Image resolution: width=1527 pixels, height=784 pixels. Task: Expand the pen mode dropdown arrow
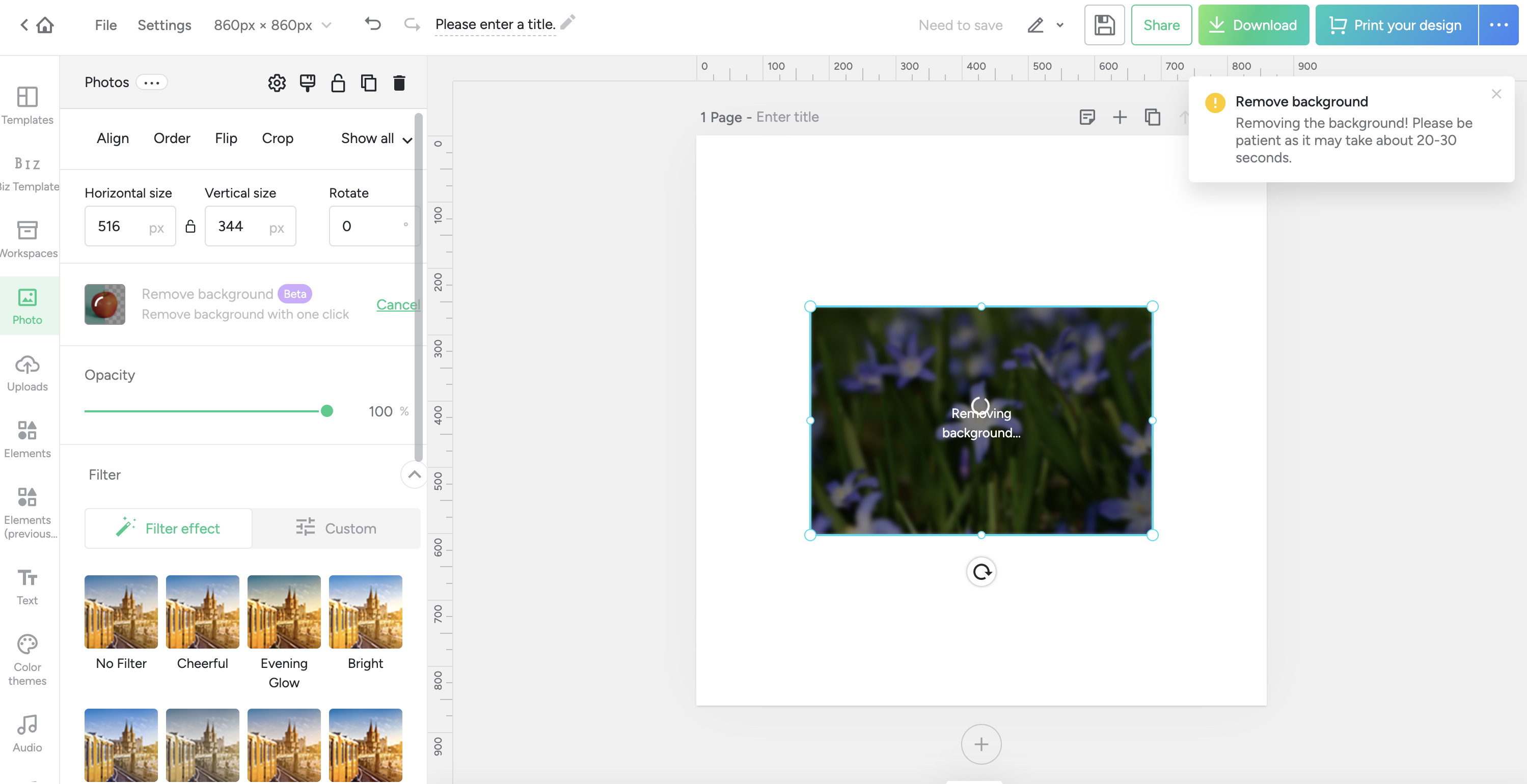tap(1060, 25)
